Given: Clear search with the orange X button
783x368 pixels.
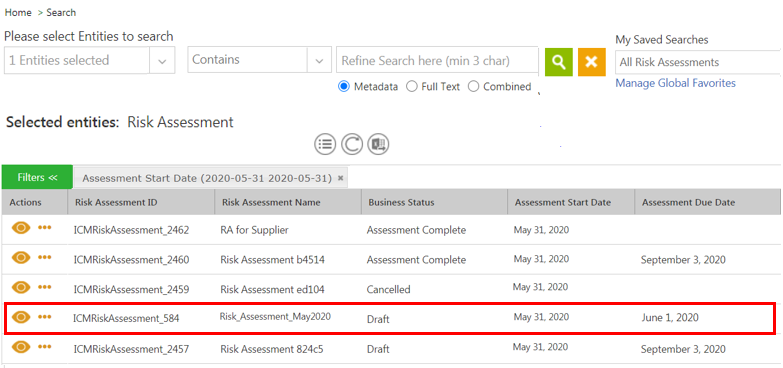Looking at the screenshot, I should [592, 62].
